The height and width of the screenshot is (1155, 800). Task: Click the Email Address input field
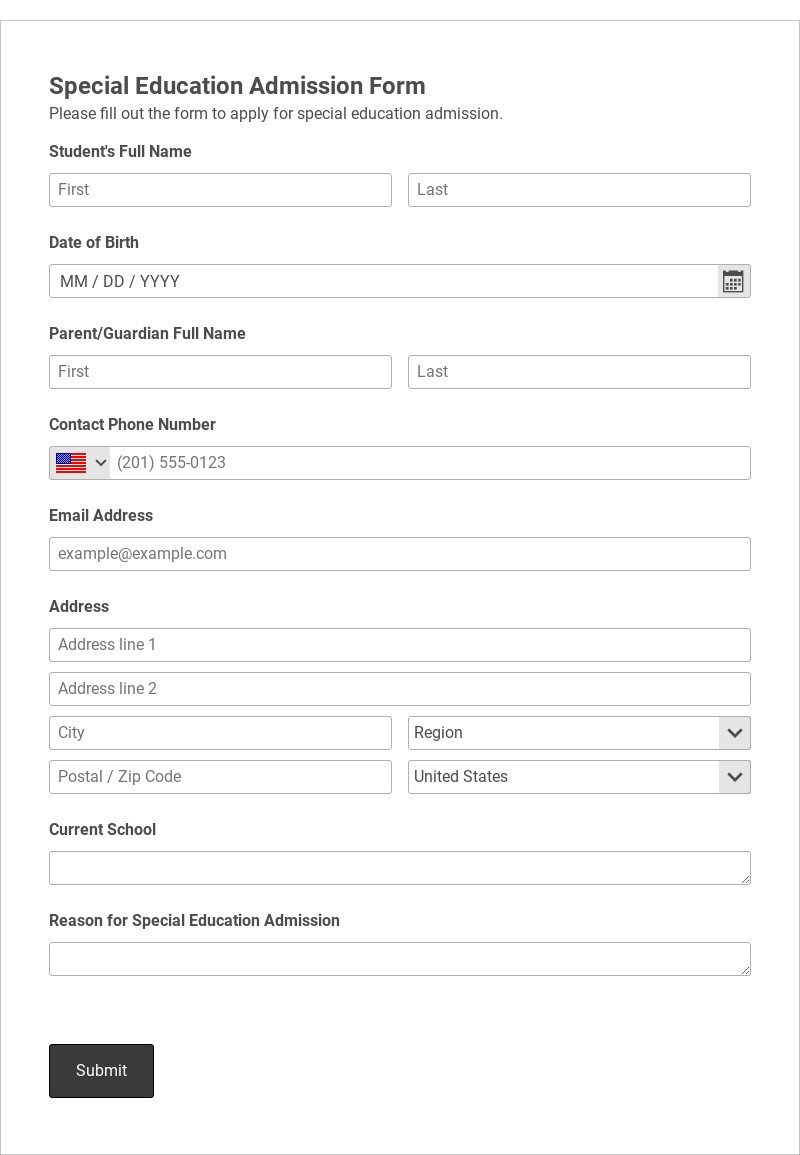(x=400, y=554)
